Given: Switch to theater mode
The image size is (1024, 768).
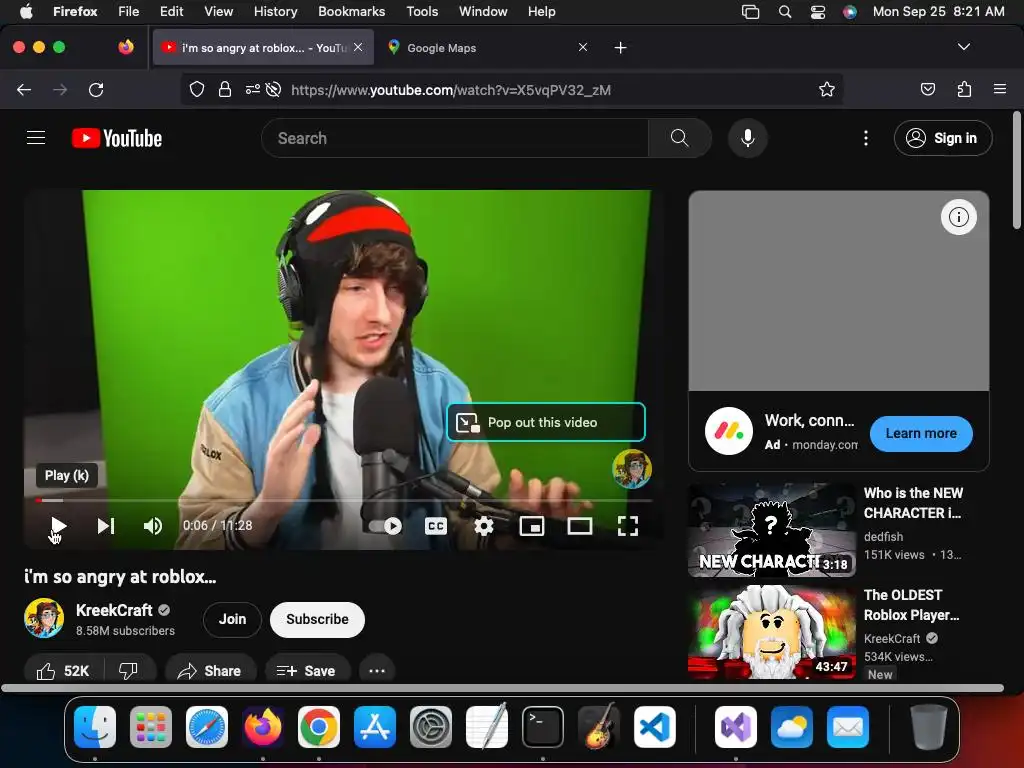Looking at the screenshot, I should [579, 526].
